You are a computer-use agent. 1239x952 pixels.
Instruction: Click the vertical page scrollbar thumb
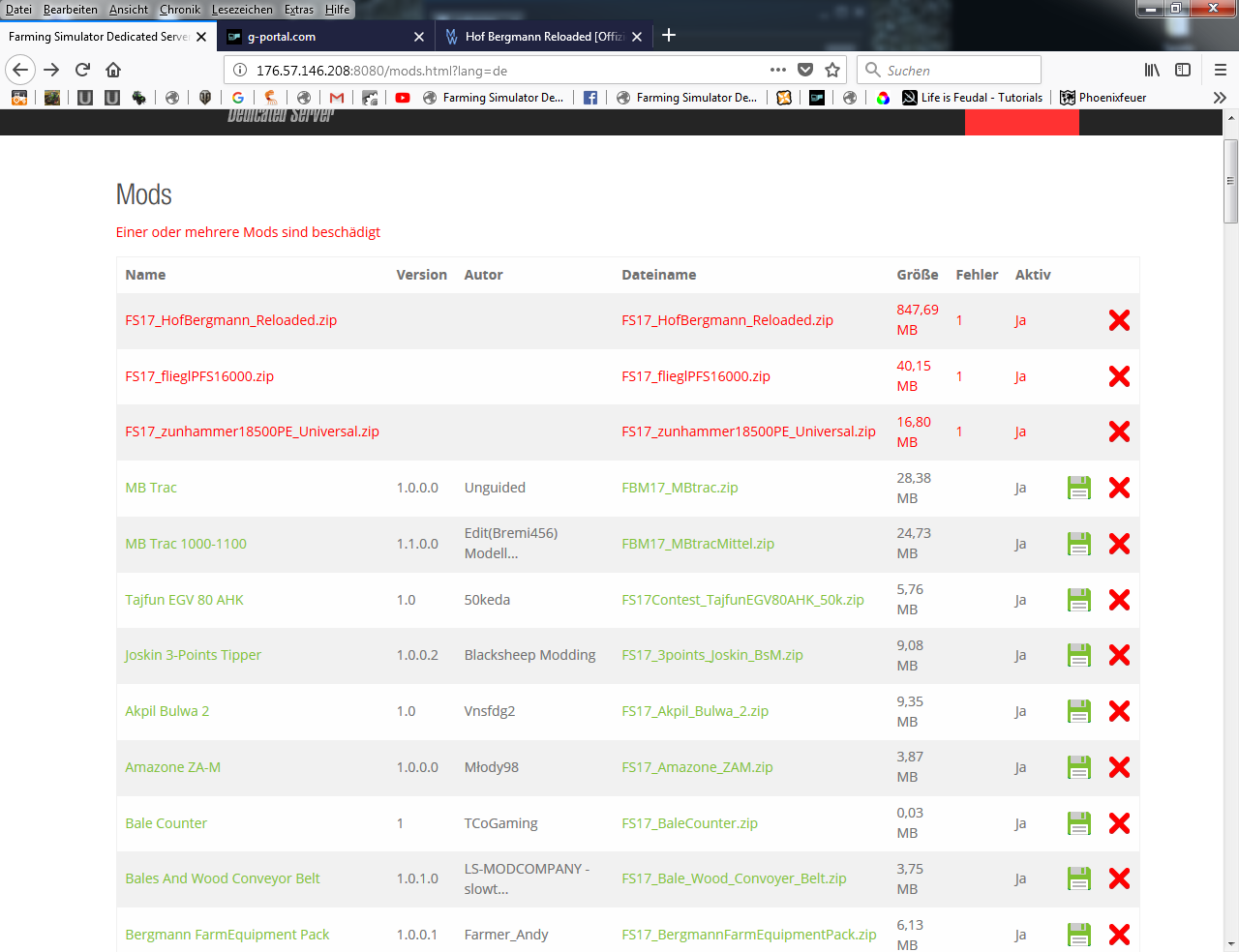pyautogui.click(x=1230, y=181)
